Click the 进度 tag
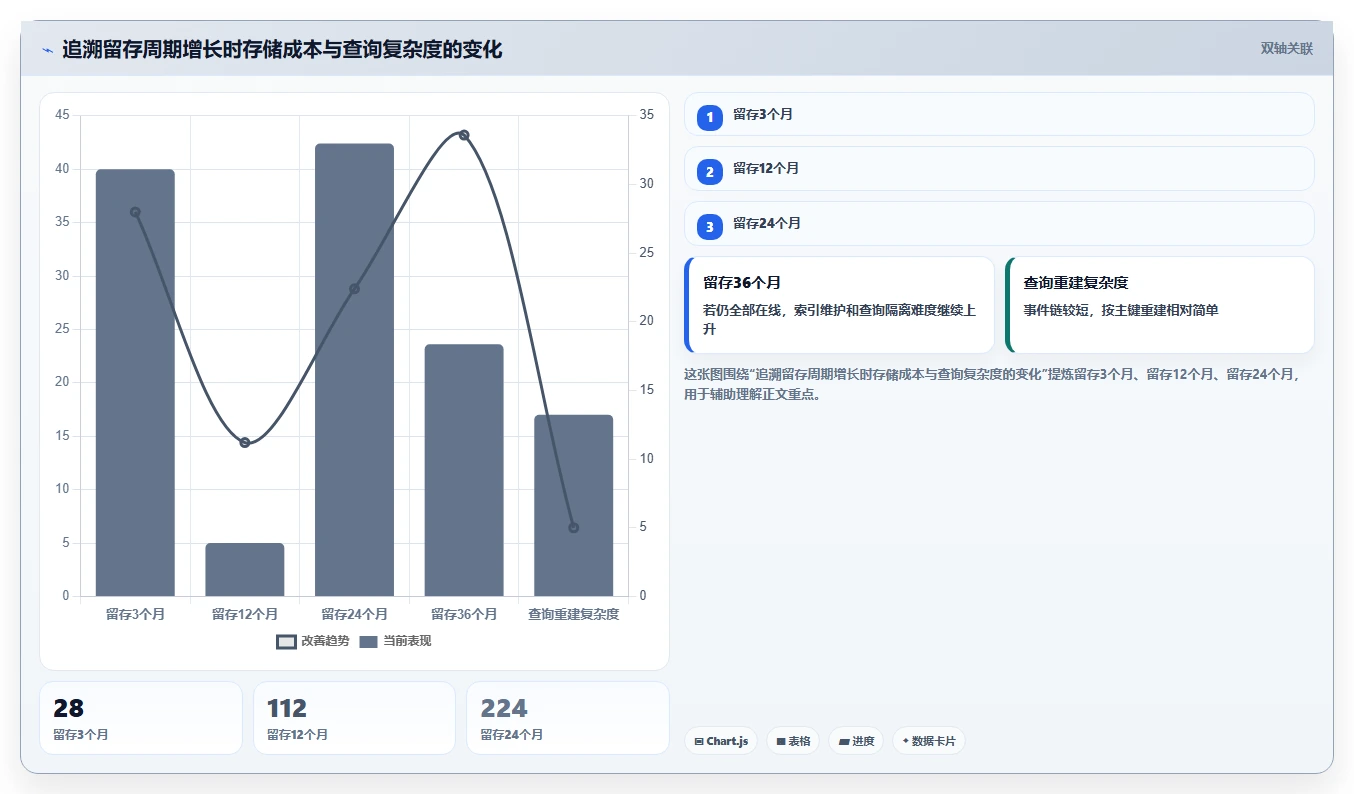Image resolution: width=1354 pixels, height=794 pixels. 856,741
